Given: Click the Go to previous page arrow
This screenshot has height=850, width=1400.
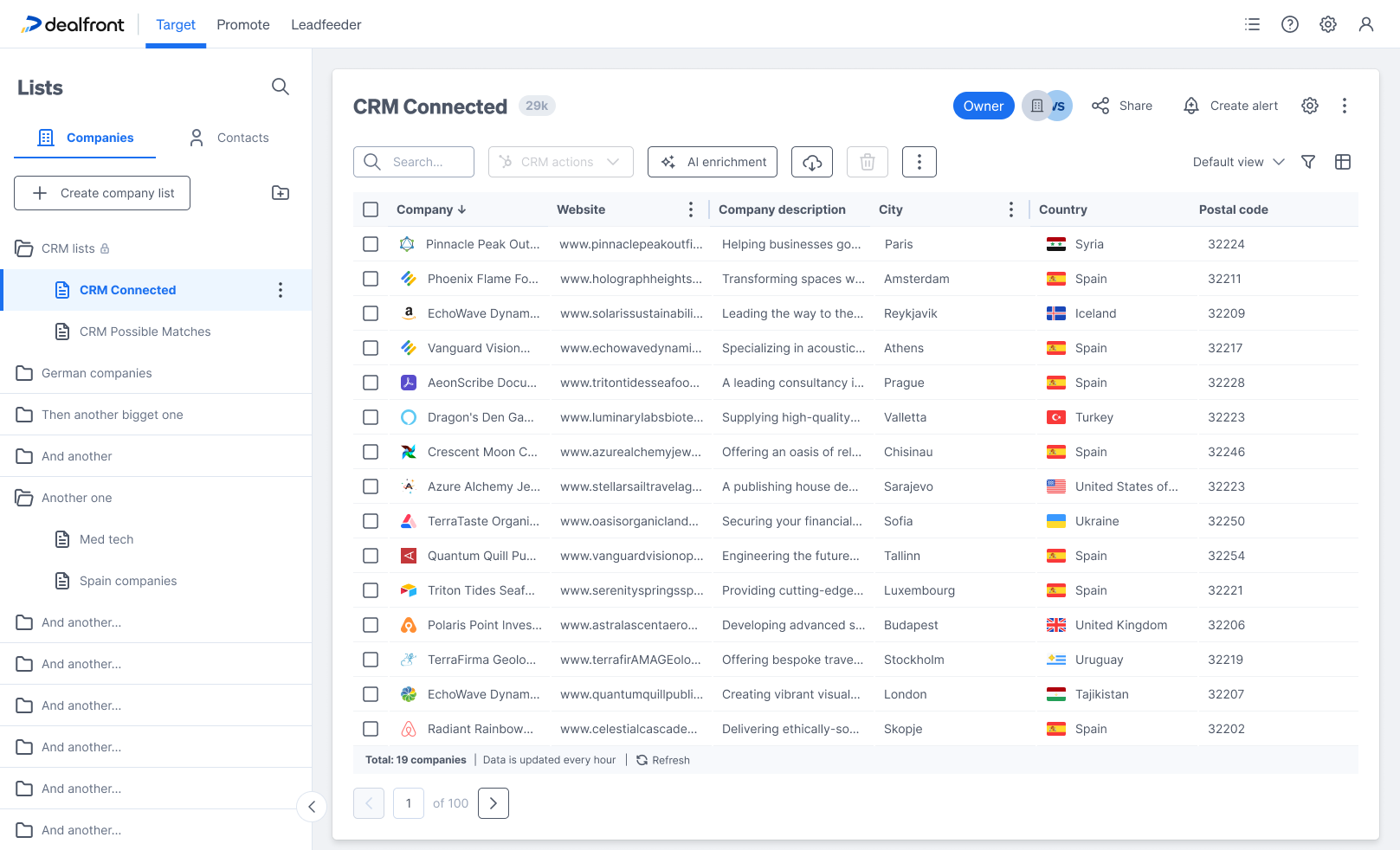Looking at the screenshot, I should (x=369, y=803).
